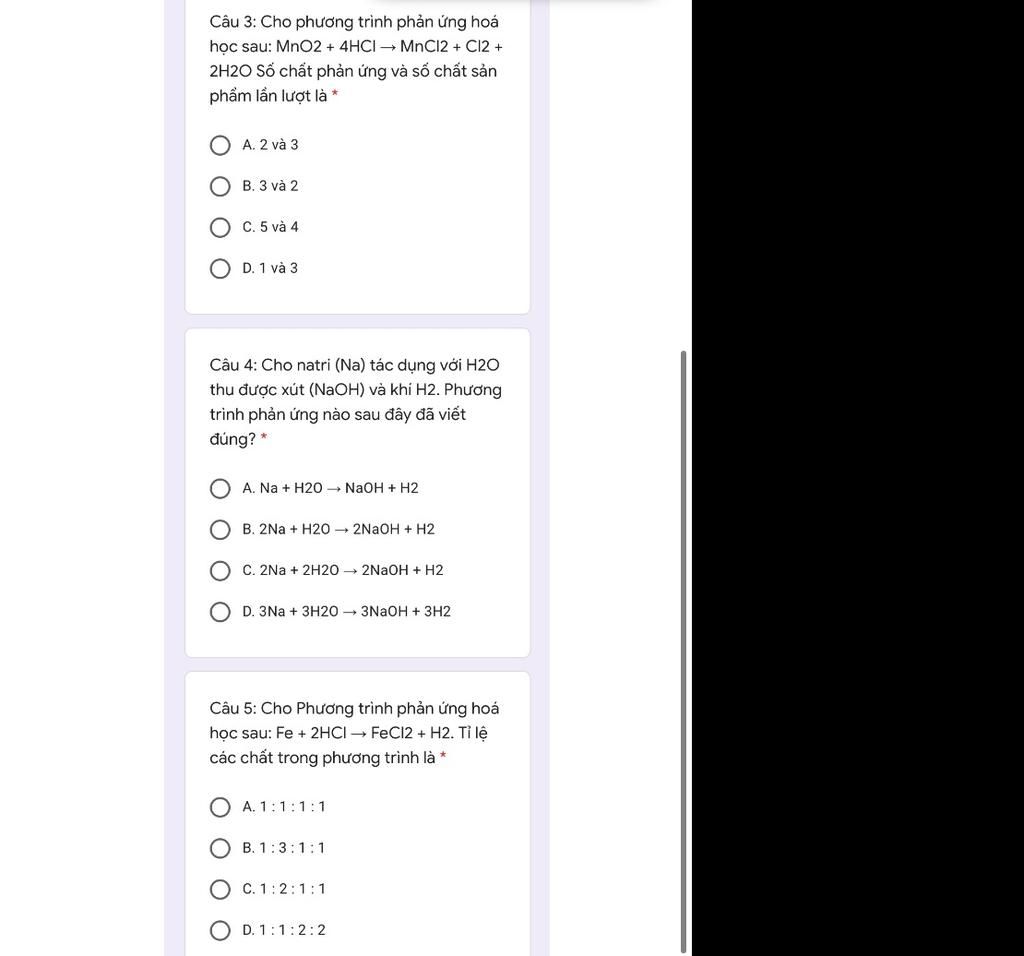Screen dimensions: 1024x956
Task: Click the page vertical scrollbar
Action: [683, 652]
